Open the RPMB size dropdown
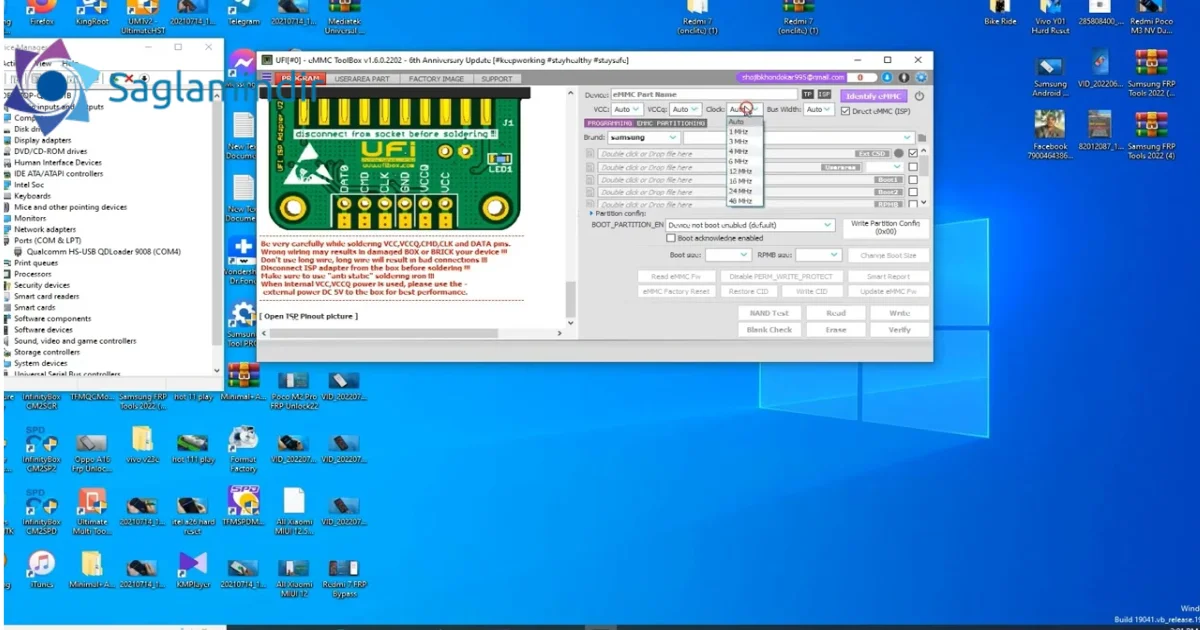 [818, 255]
